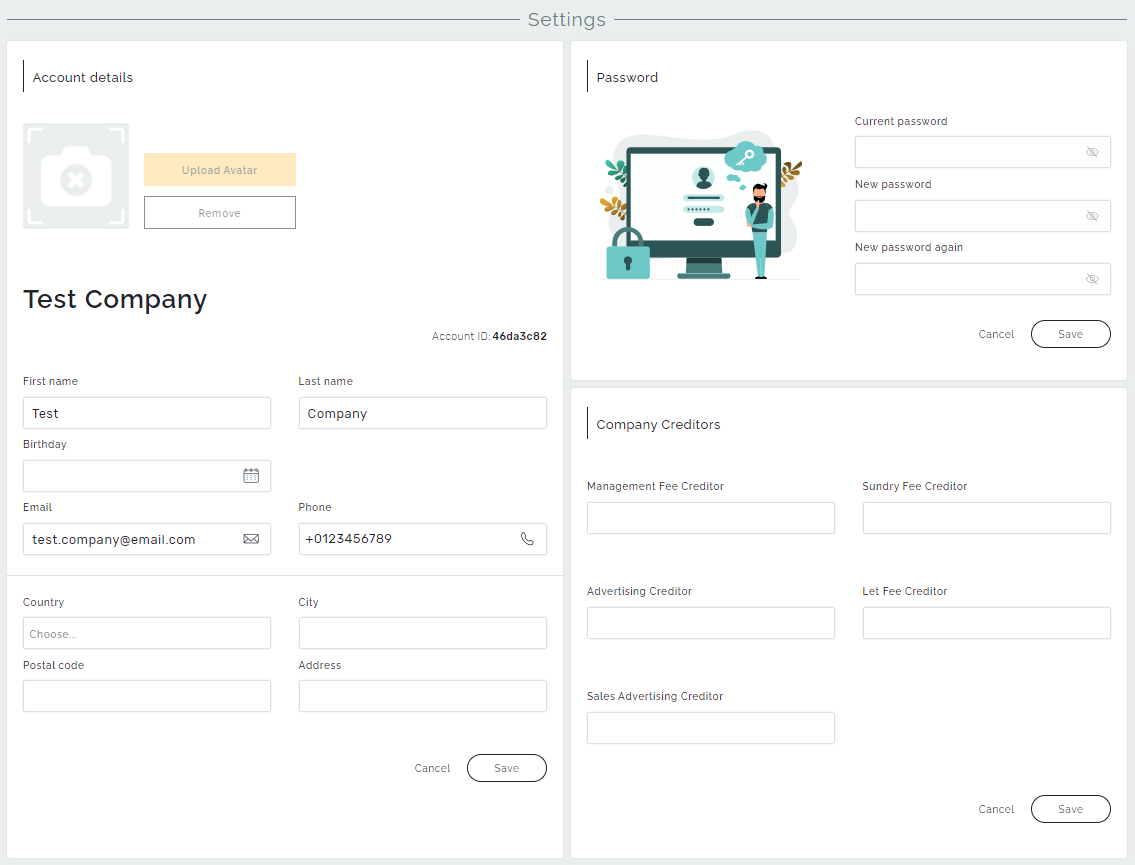1135x865 pixels.
Task: Save the Company Creditors form
Action: click(x=1071, y=809)
